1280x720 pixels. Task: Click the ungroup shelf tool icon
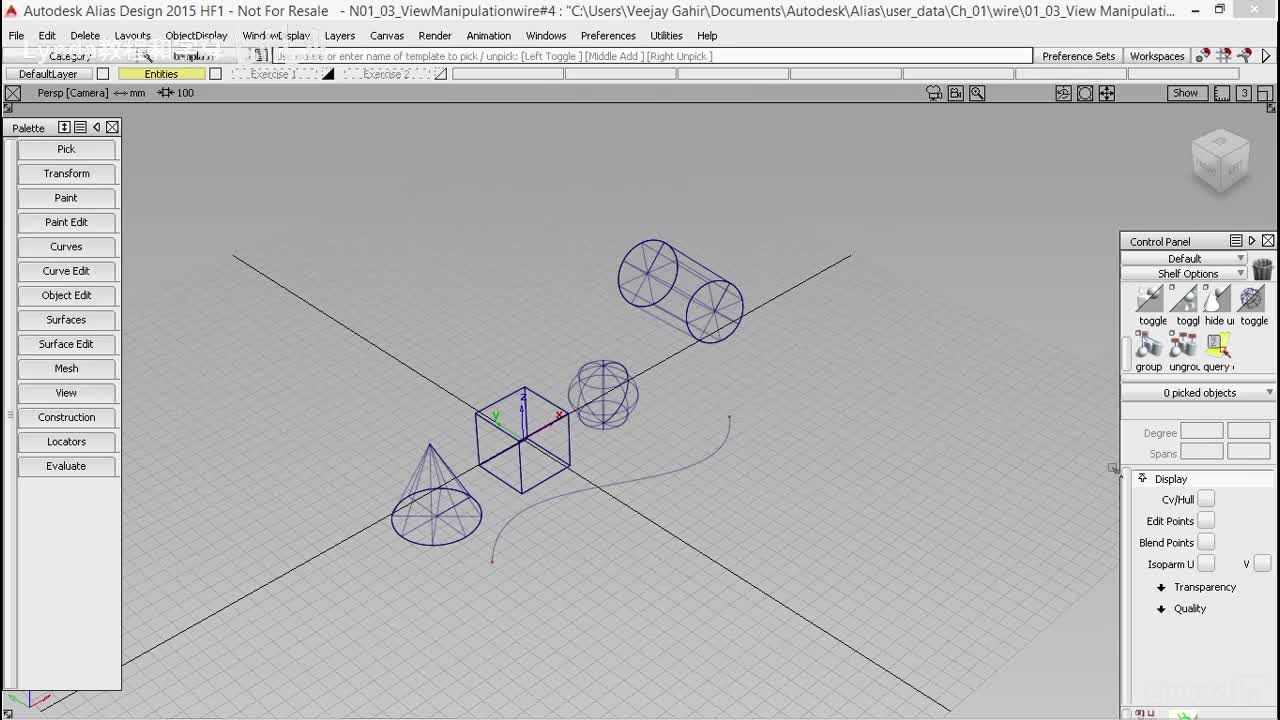coord(1183,346)
